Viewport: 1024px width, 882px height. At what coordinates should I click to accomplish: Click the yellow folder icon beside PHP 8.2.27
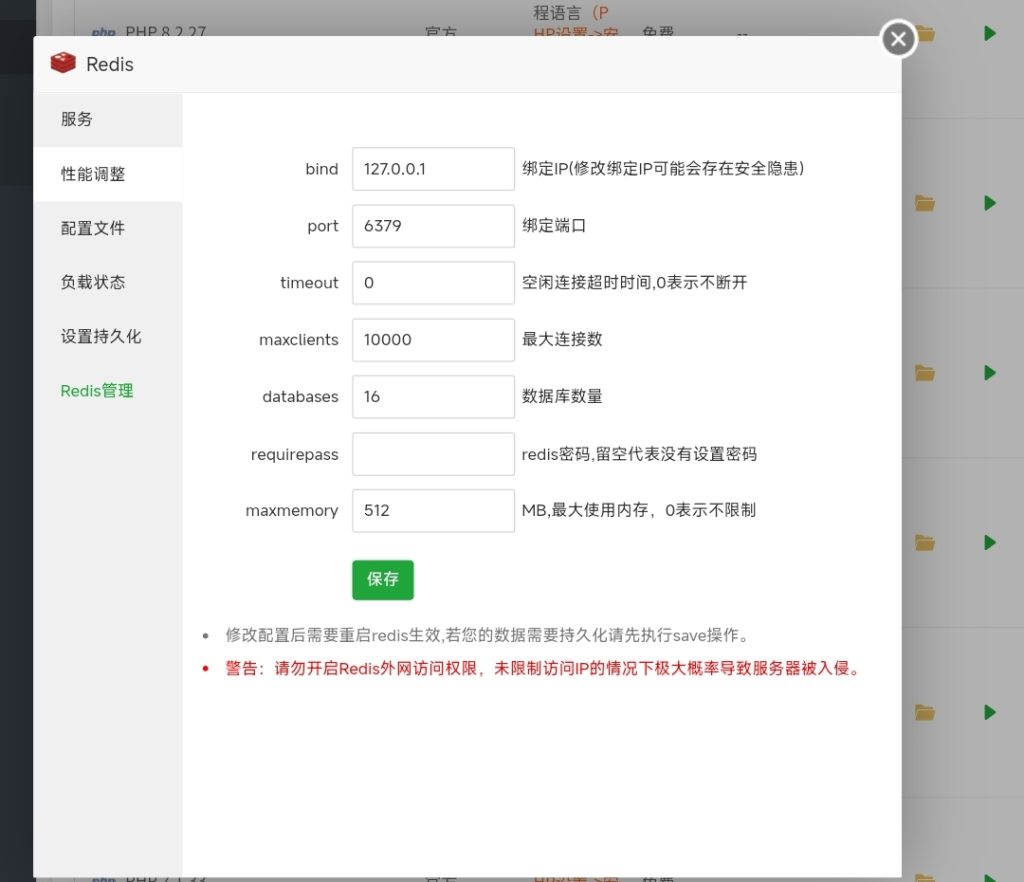pyautogui.click(x=925, y=33)
